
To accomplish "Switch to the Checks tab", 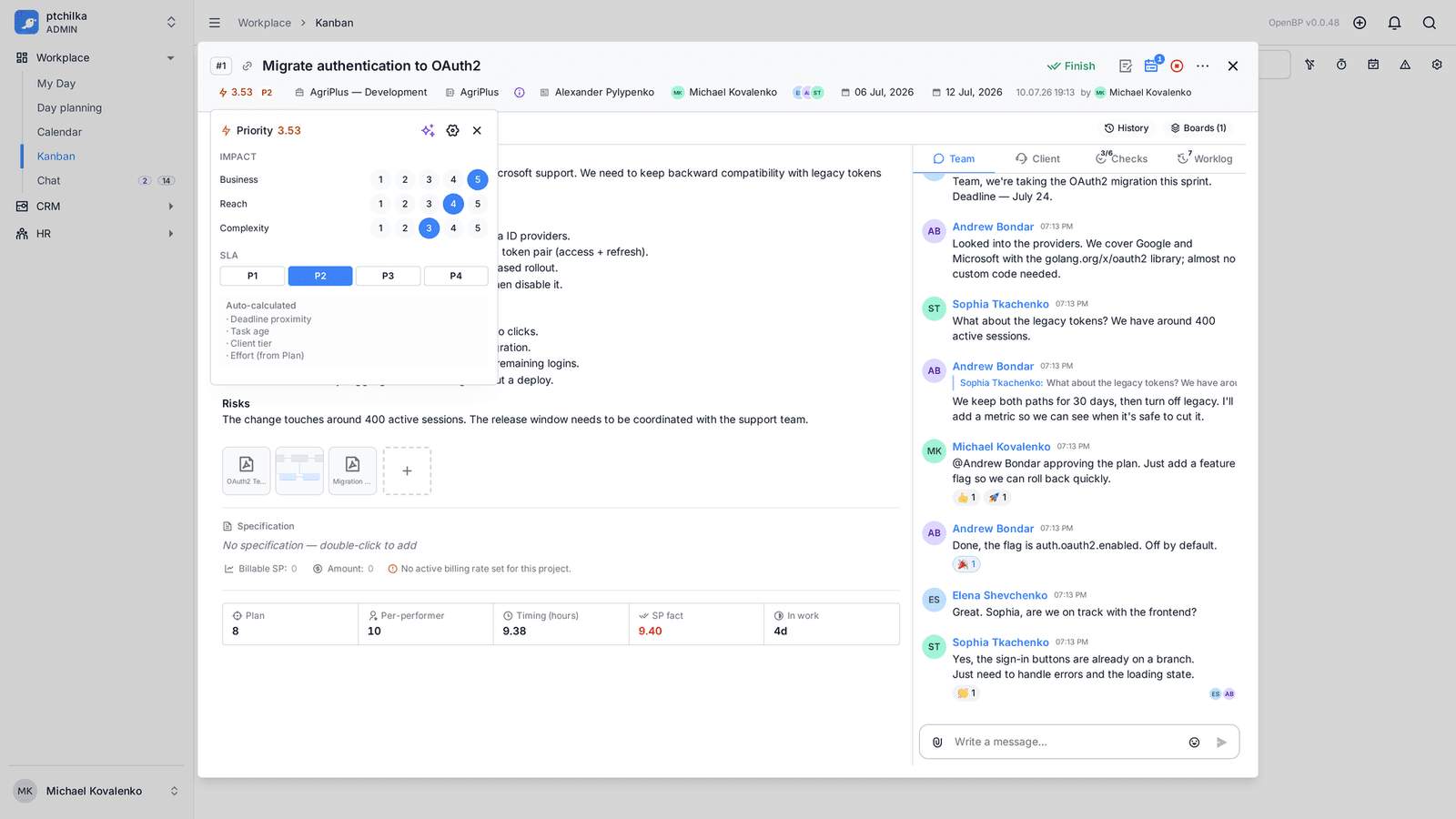I will click(x=1122, y=159).
